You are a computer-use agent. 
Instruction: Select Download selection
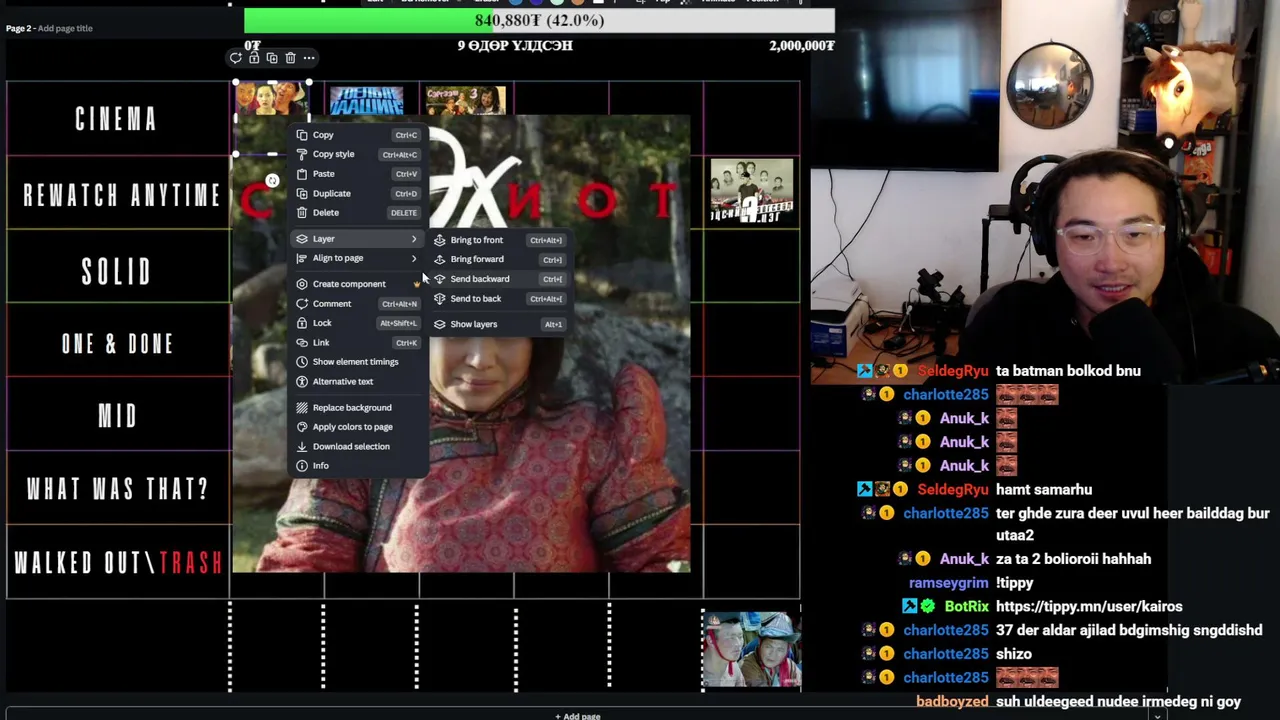(359, 447)
